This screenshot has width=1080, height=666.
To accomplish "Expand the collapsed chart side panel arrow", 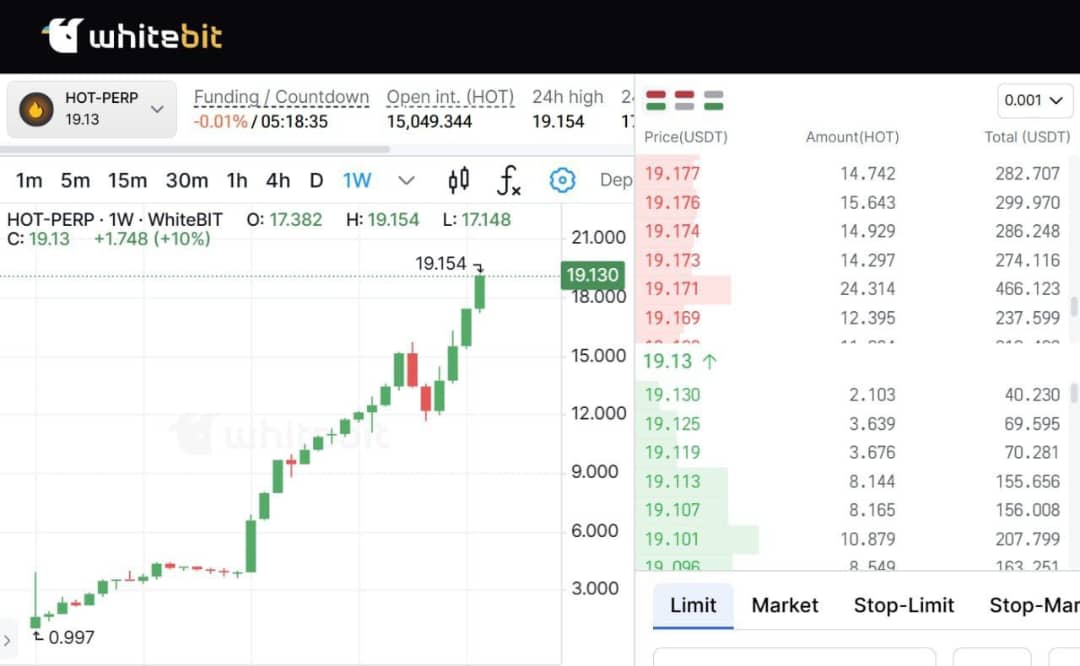I will tap(7, 641).
